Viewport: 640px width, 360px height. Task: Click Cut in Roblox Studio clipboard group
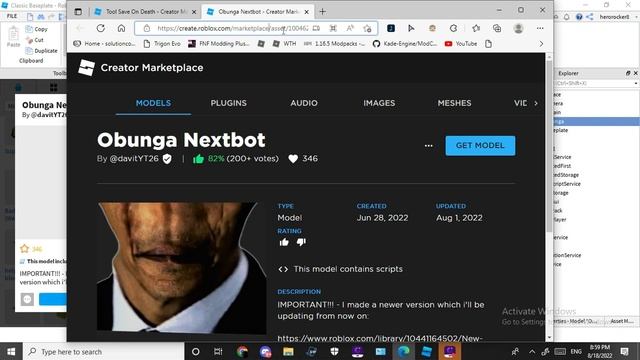(35, 40)
